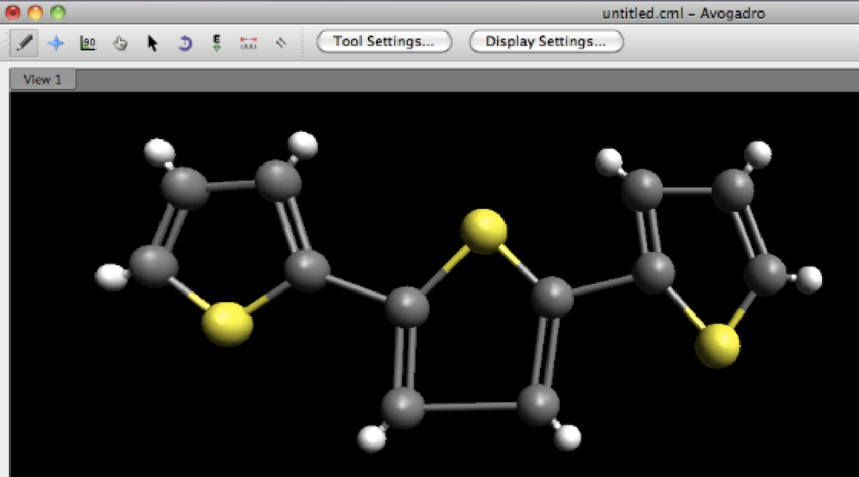Start the Auto Optimization tool (E icon)
This screenshot has width=859, height=477.
(x=216, y=43)
